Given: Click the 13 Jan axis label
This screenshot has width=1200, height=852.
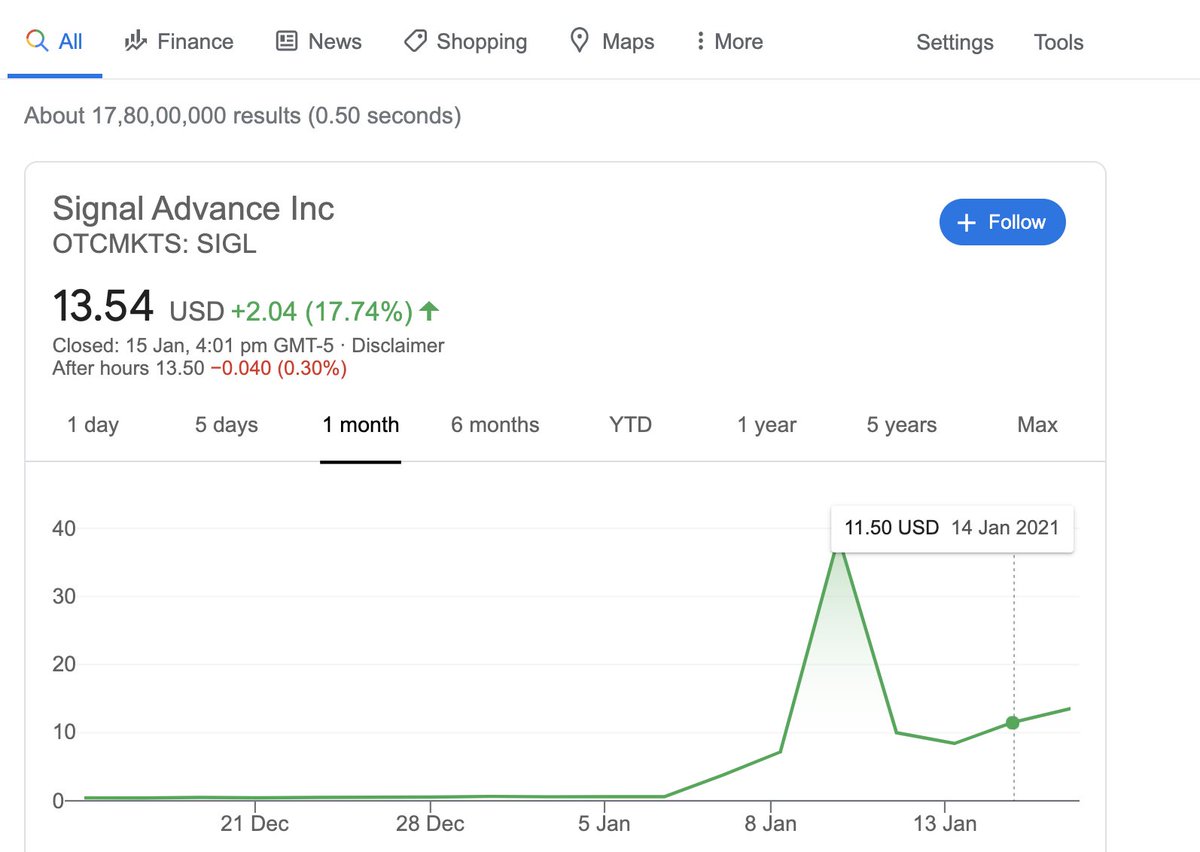Looking at the screenshot, I should pos(945,824).
